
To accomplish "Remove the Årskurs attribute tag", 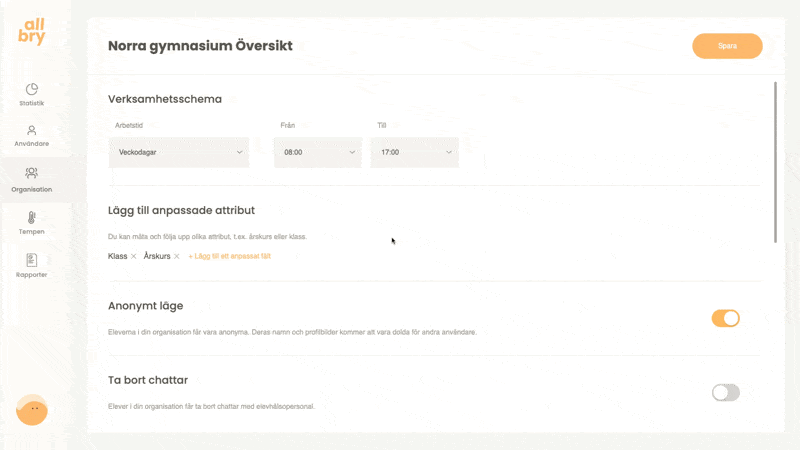I will 177,257.
